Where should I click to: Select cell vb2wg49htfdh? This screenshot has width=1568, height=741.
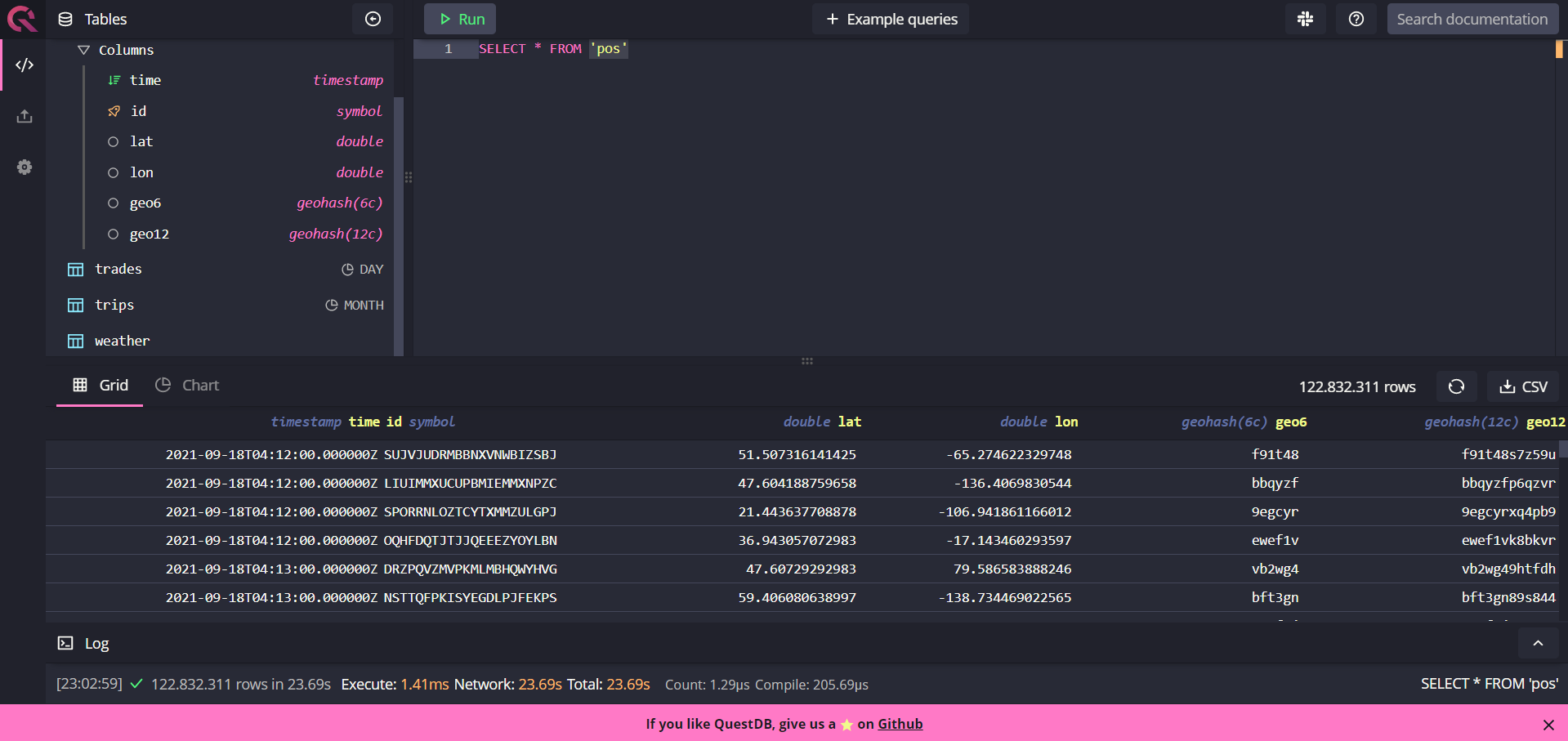(x=1508, y=569)
